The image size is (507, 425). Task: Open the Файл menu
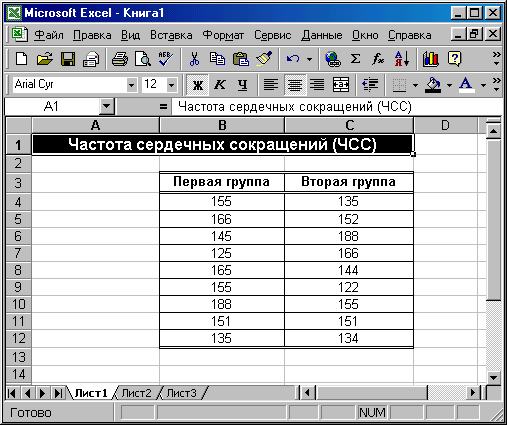(49, 35)
